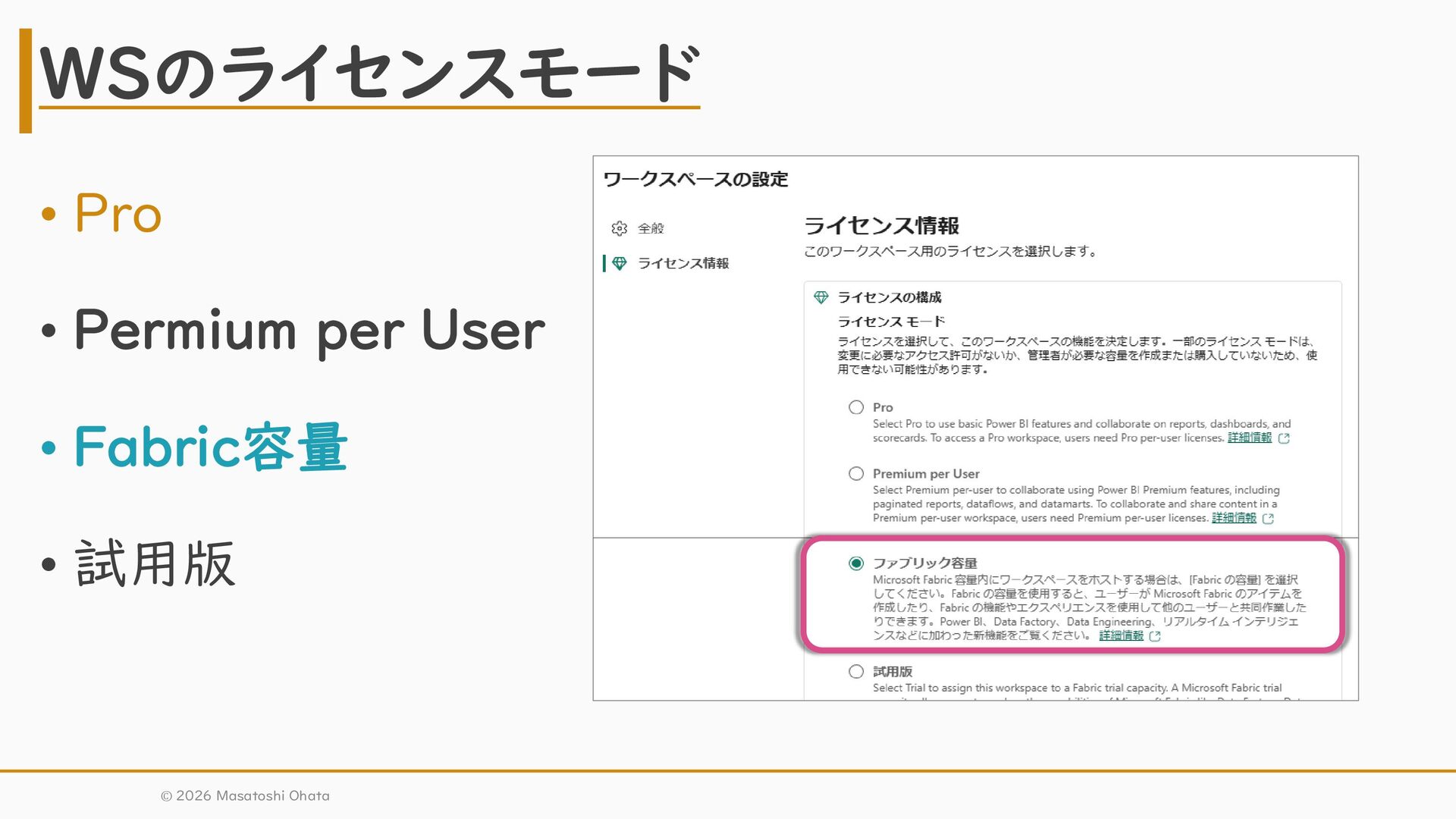Click external-link icon after Premium per User 詳細情報
Image resolution: width=1456 pixels, height=819 pixels.
pyautogui.click(x=1268, y=519)
